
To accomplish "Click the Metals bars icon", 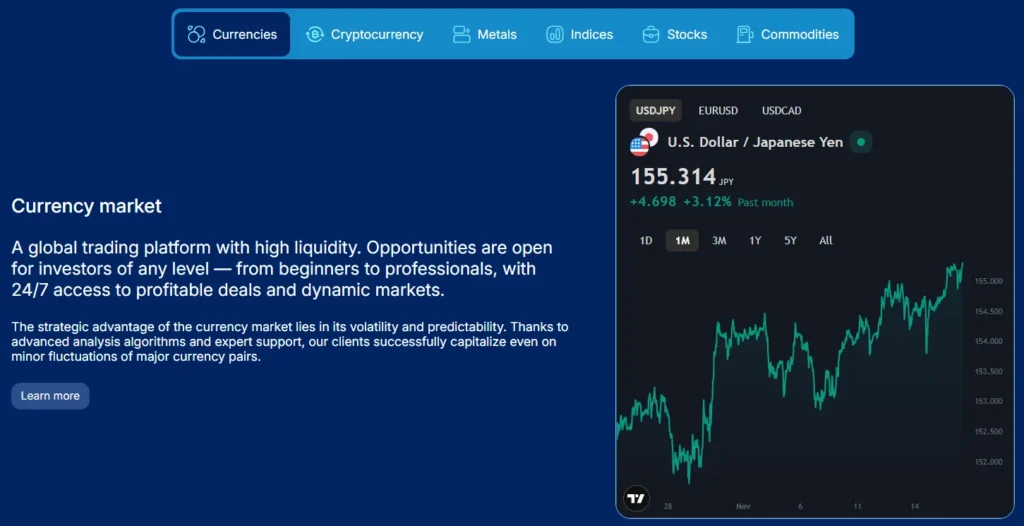I will [461, 34].
